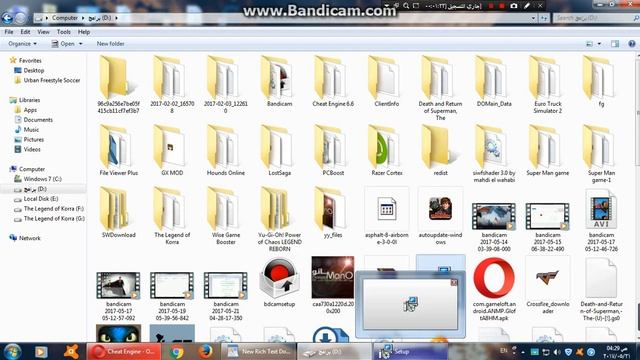Select the Hounds Online folder

[x=226, y=151]
